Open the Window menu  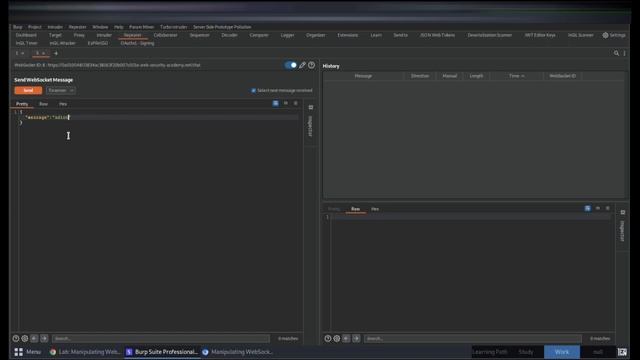point(100,27)
